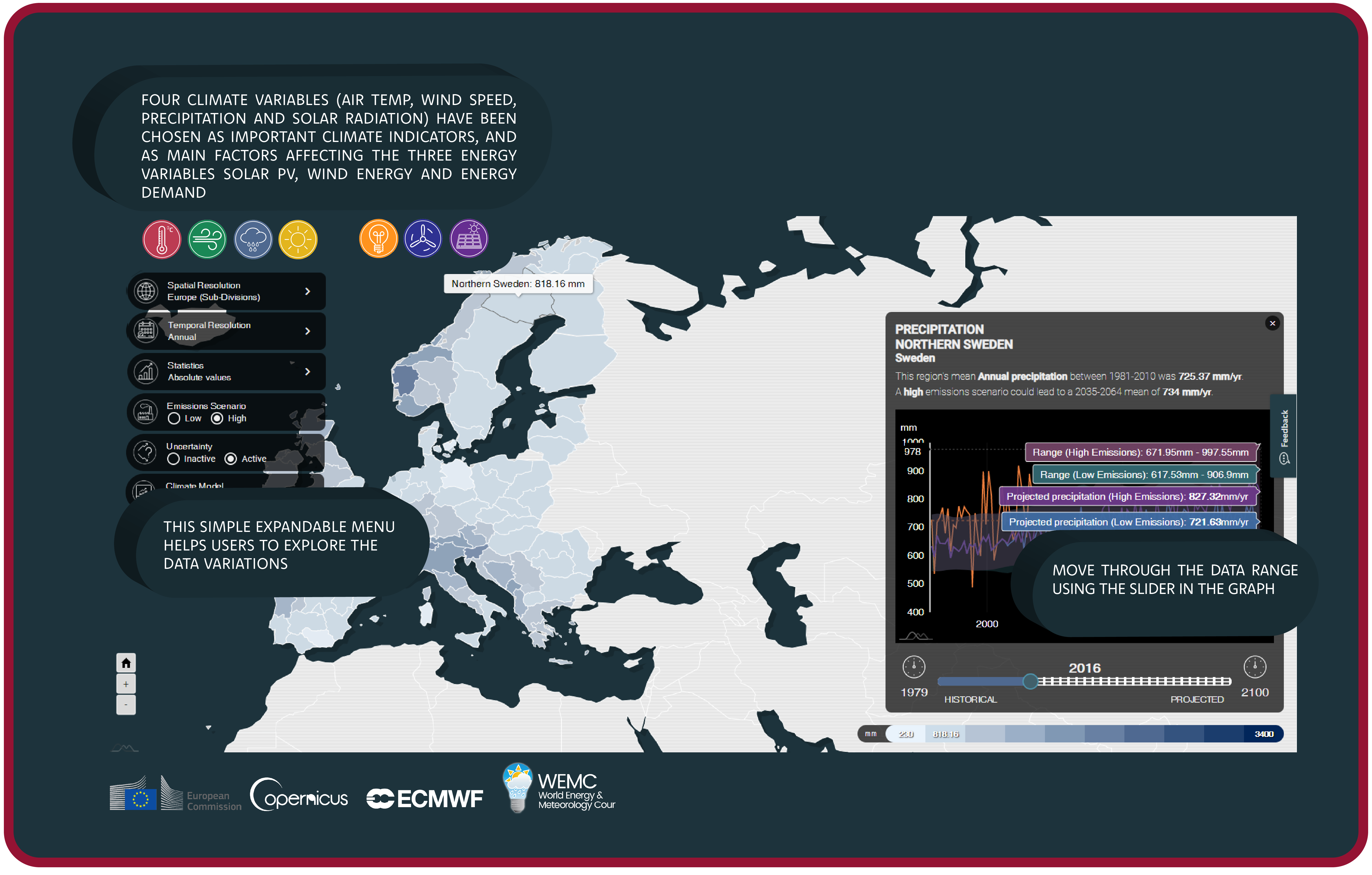Close the Precipitation Northern Sweden panel
This screenshot has height=875, width=1372.
coord(1272,324)
